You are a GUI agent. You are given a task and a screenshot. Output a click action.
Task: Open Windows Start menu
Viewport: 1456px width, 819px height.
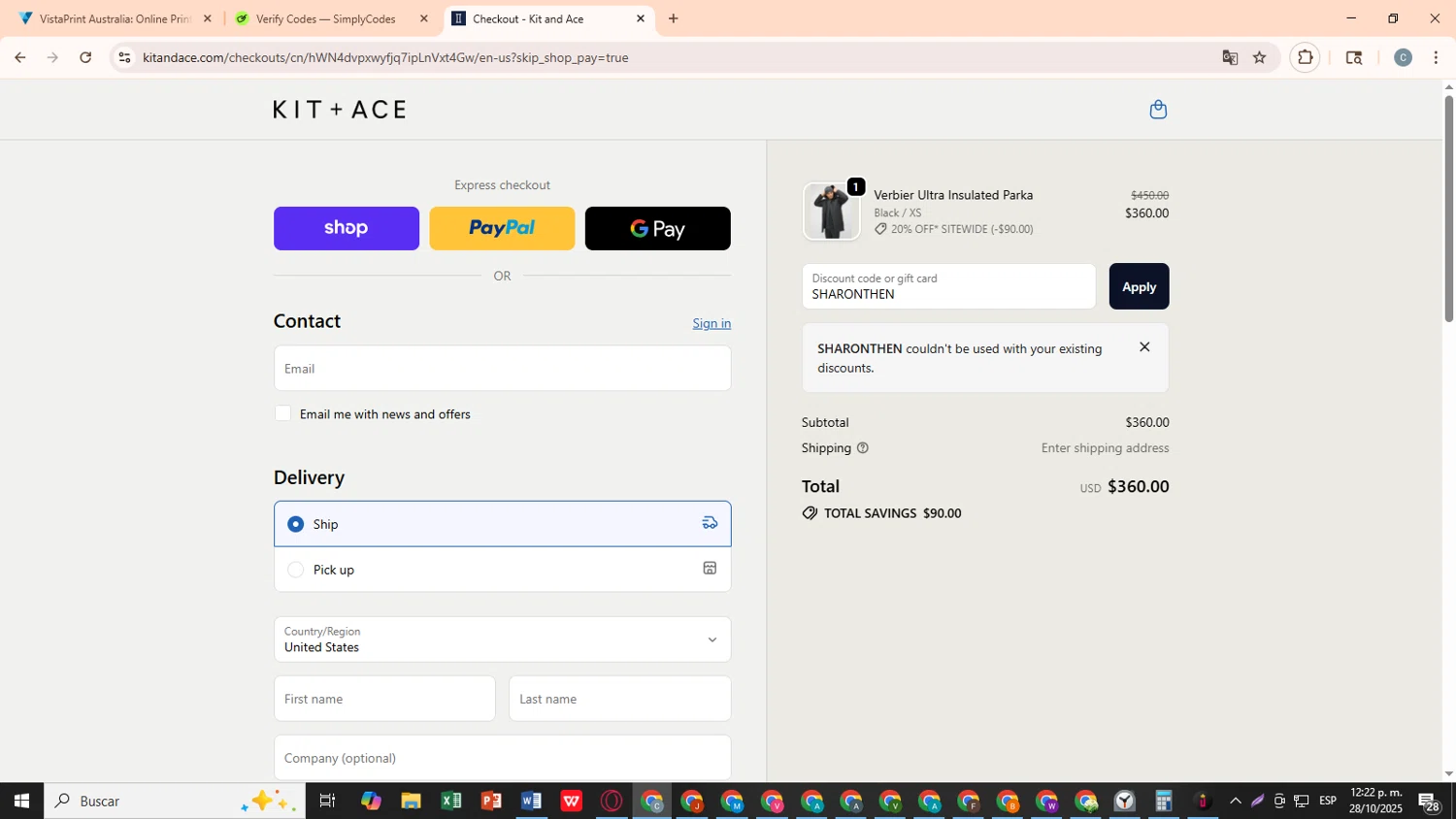click(21, 801)
